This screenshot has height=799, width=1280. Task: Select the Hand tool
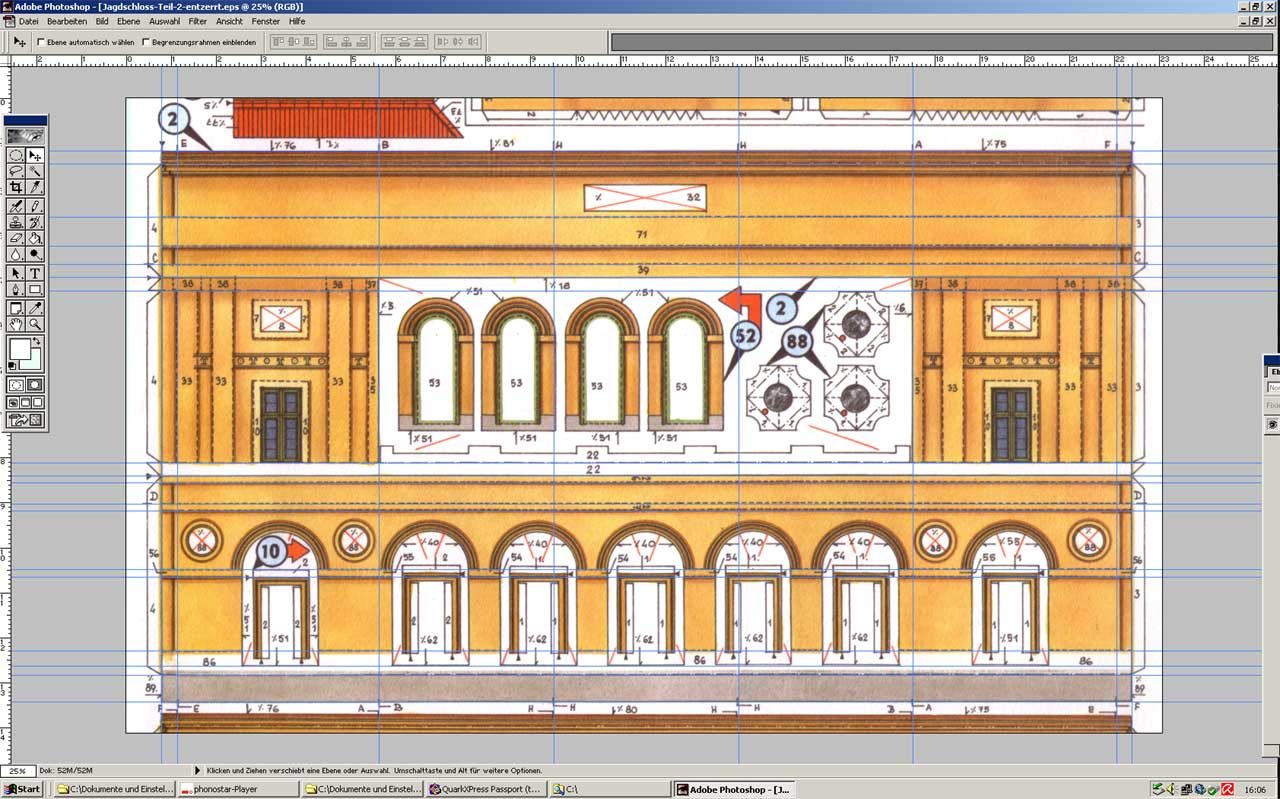16,324
